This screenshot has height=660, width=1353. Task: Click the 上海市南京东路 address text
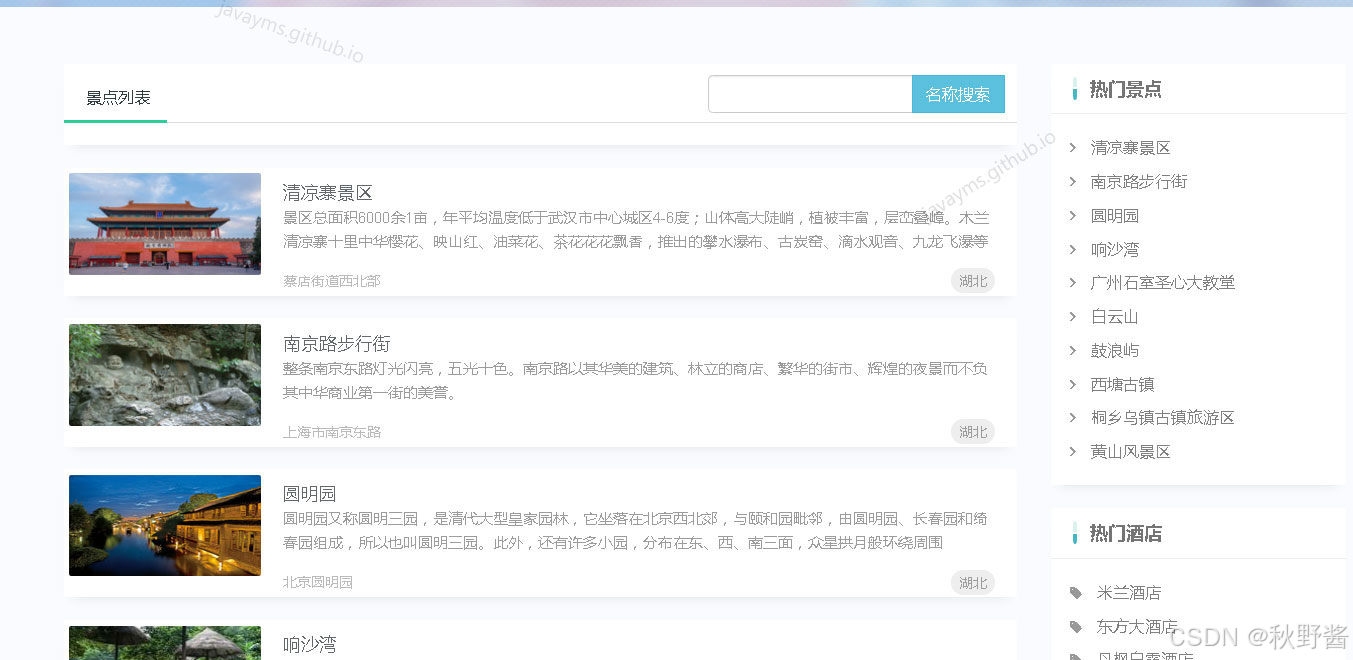click(x=332, y=432)
